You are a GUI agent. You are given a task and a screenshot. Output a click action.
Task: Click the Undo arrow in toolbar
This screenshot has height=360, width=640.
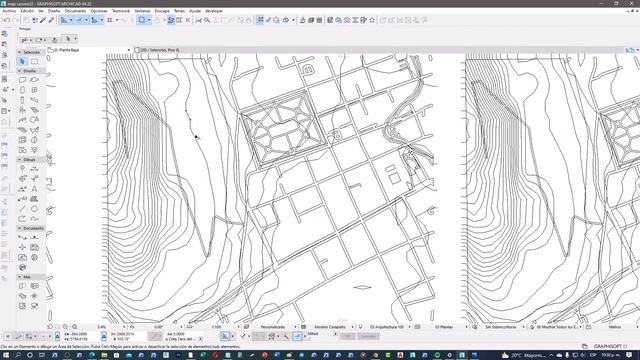pos(7,20)
